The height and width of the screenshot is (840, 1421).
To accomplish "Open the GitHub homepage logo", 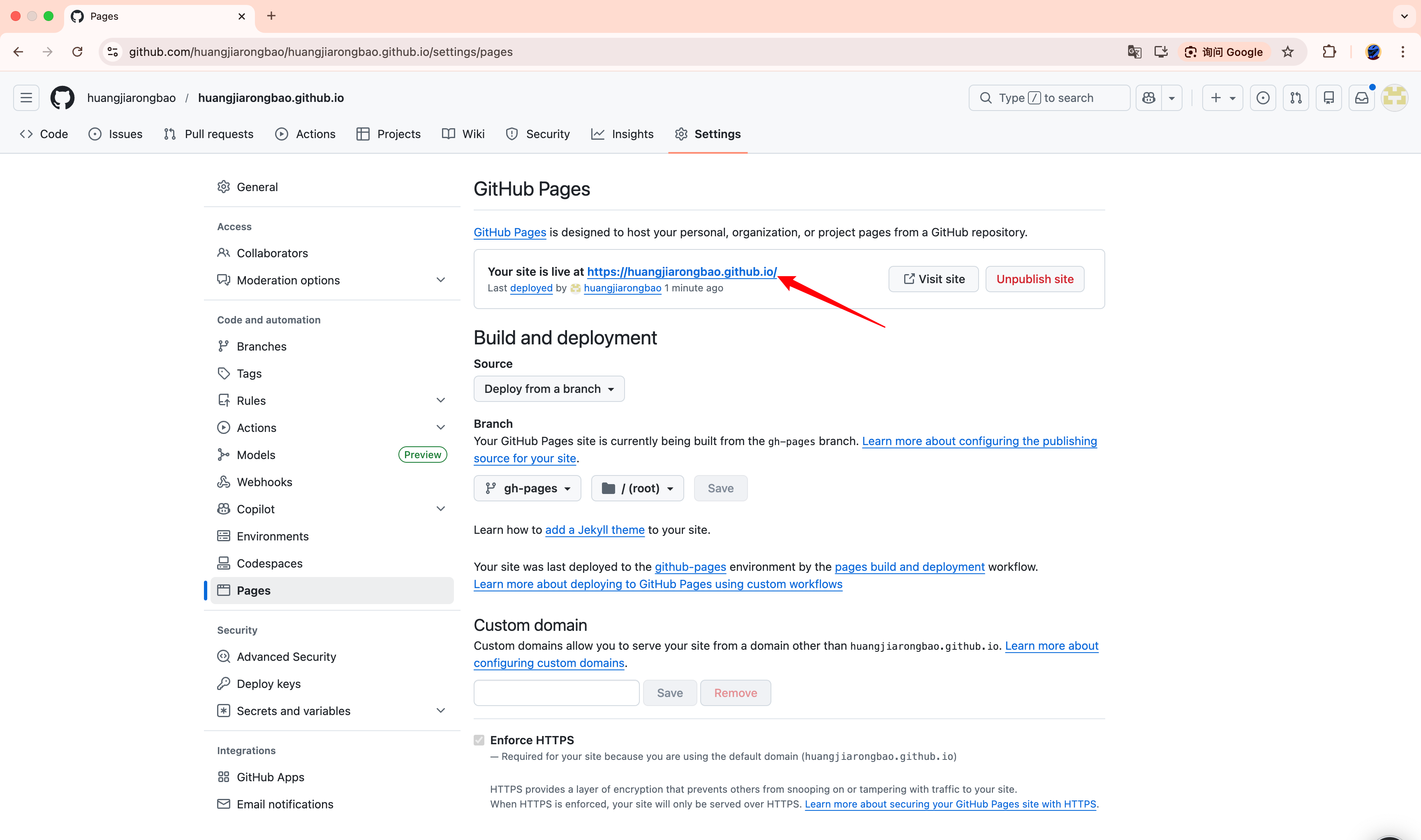I will pyautogui.click(x=62, y=98).
